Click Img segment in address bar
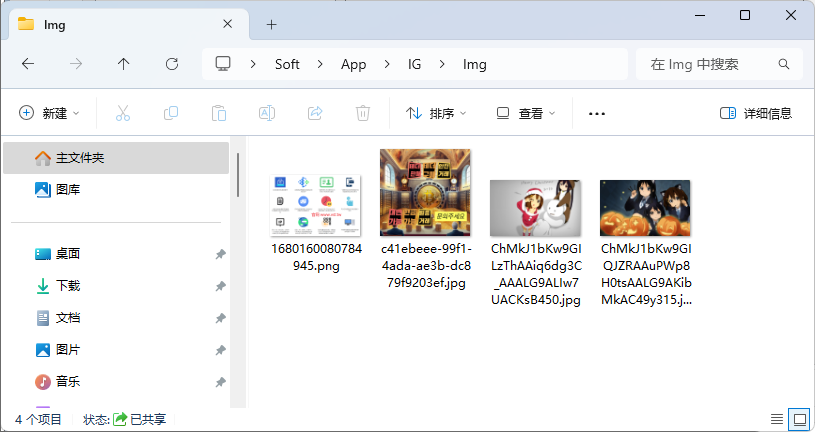 [x=475, y=64]
